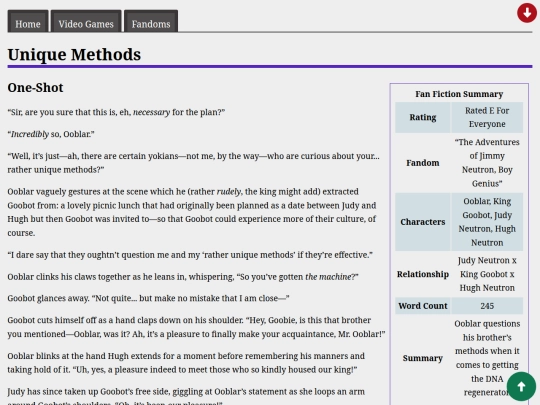
Task: Click the paragraph 'Goobot cuts himself off'
Action: coord(196,327)
